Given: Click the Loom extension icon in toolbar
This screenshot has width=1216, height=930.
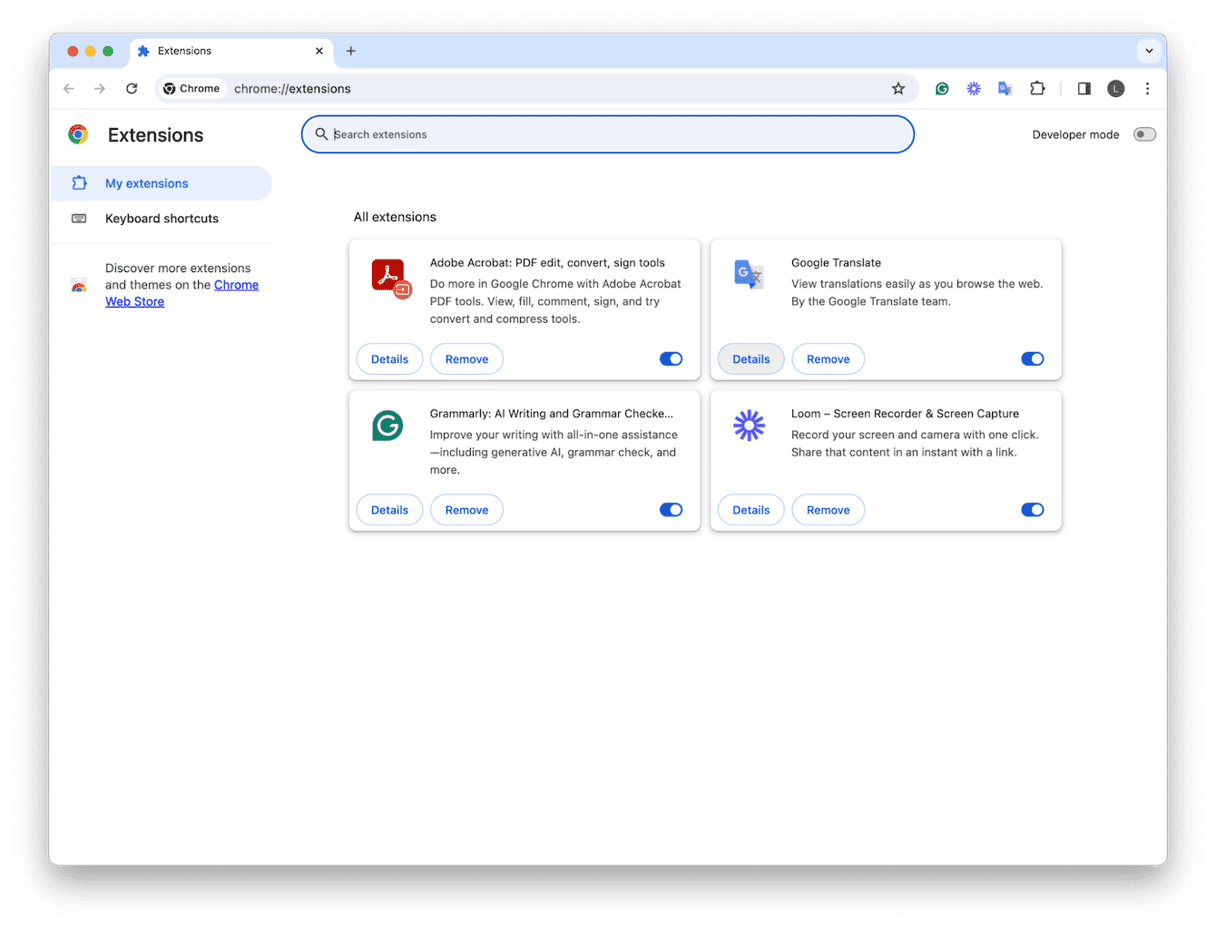Looking at the screenshot, I should [x=973, y=88].
